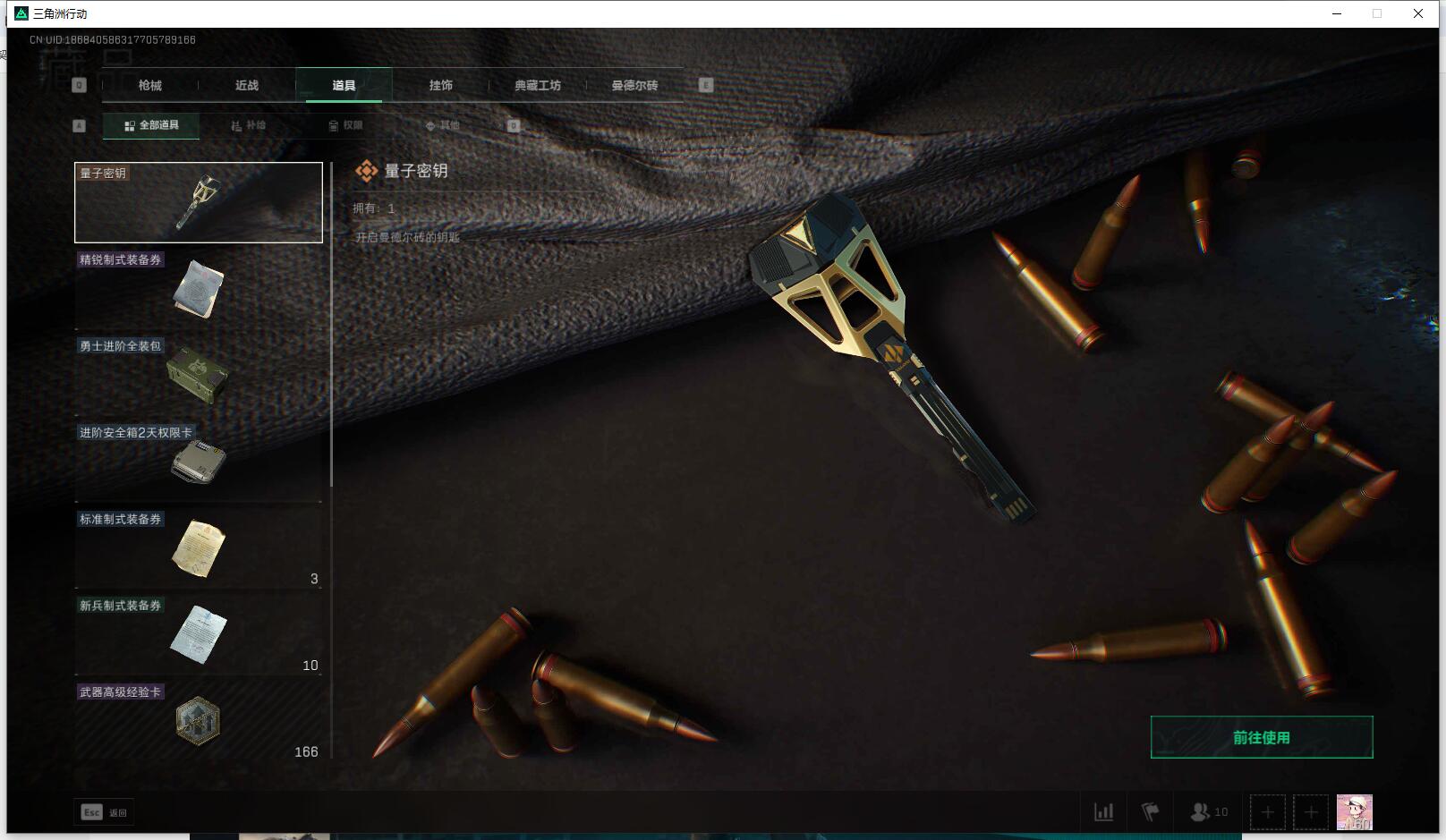The image size is (1446, 840).
Task: Click the 前往使用 button
Action: click(x=1262, y=737)
